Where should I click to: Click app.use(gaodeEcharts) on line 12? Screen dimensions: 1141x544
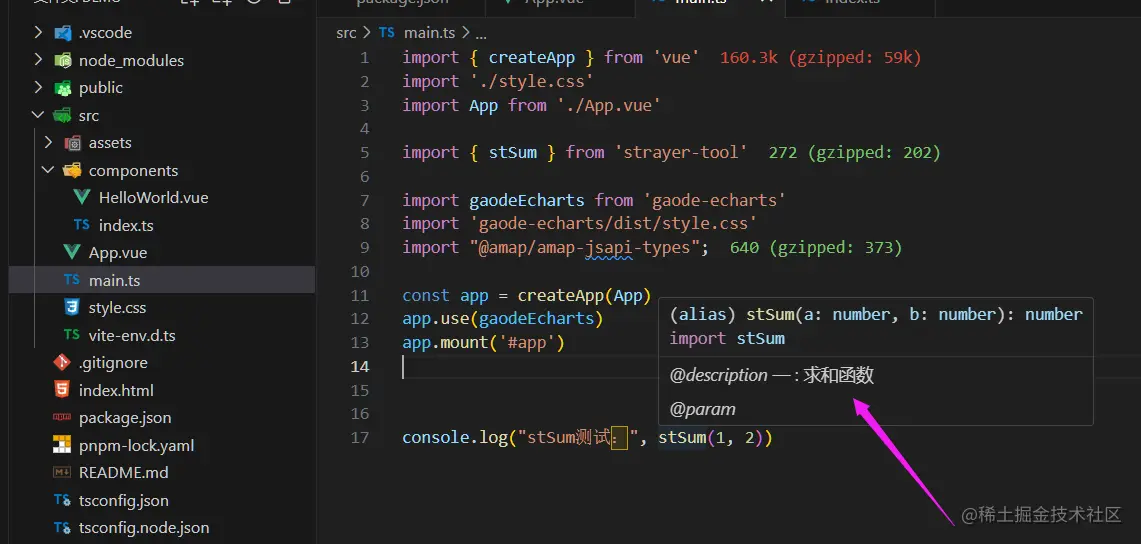coord(503,319)
